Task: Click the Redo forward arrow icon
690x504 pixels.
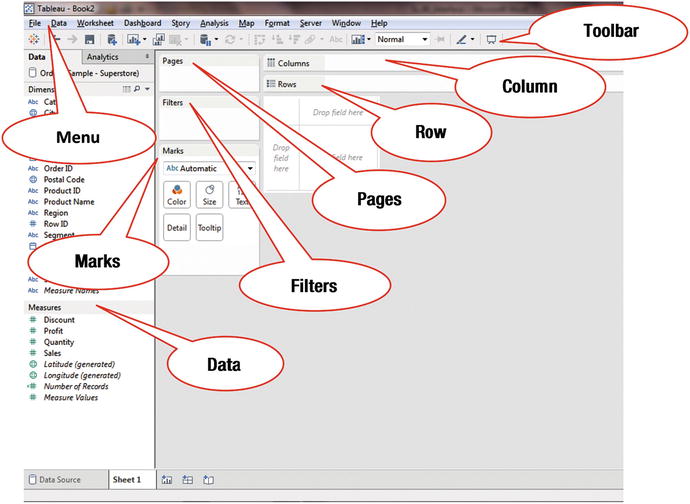Action: pyautogui.click(x=72, y=40)
